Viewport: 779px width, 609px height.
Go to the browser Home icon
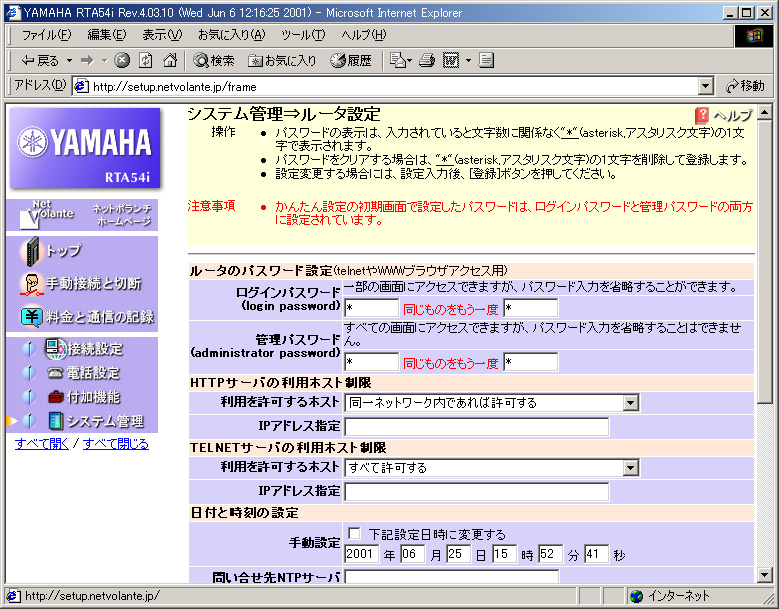(168, 60)
